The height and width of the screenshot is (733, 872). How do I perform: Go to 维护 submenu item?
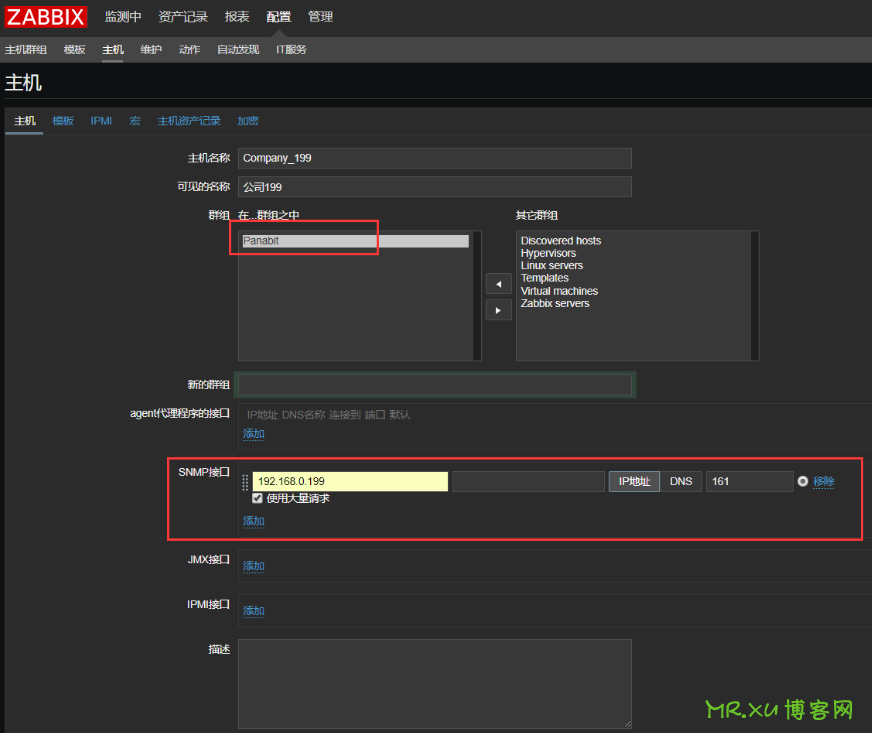[151, 49]
